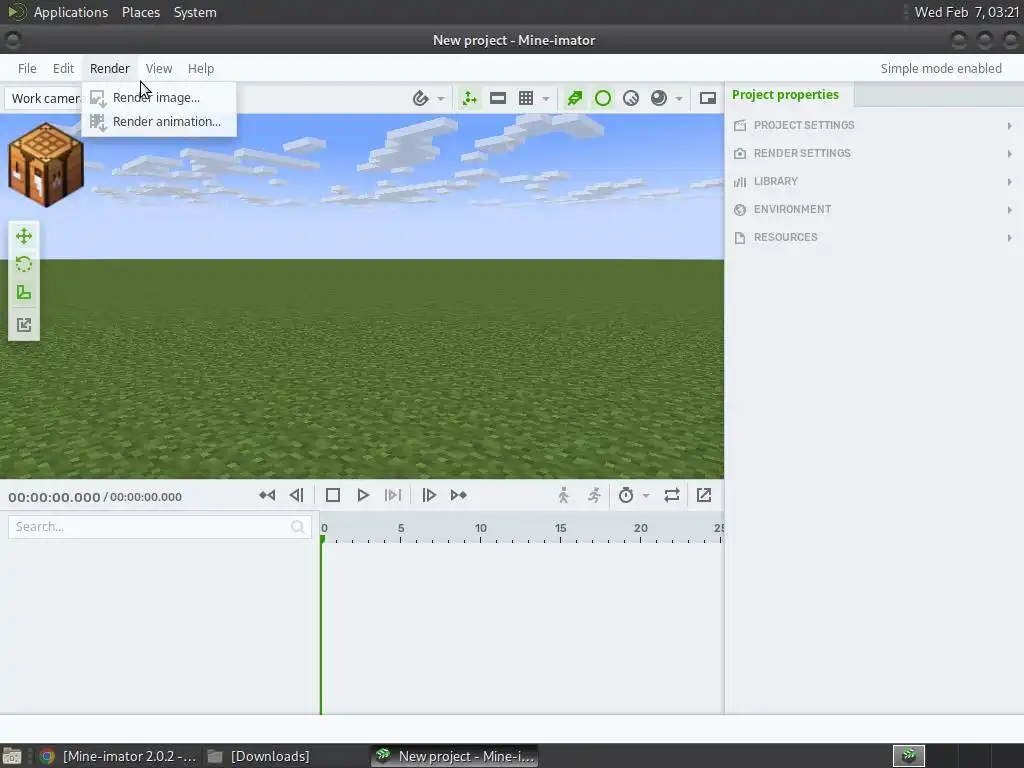Screen dimensions: 1024x768
Task: Click the bottom viewport tool icon with arrow
Action: [24, 325]
